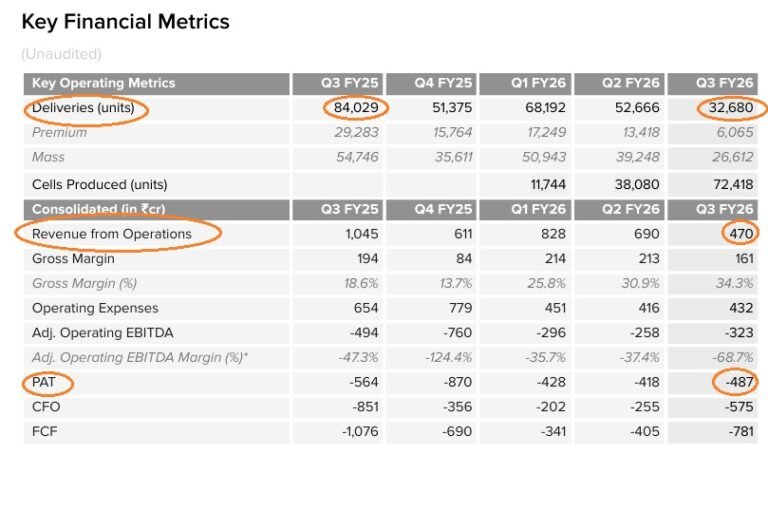This screenshot has height=530, width=768.
Task: Pick the circled -487 PAT value
Action: pyautogui.click(x=735, y=382)
